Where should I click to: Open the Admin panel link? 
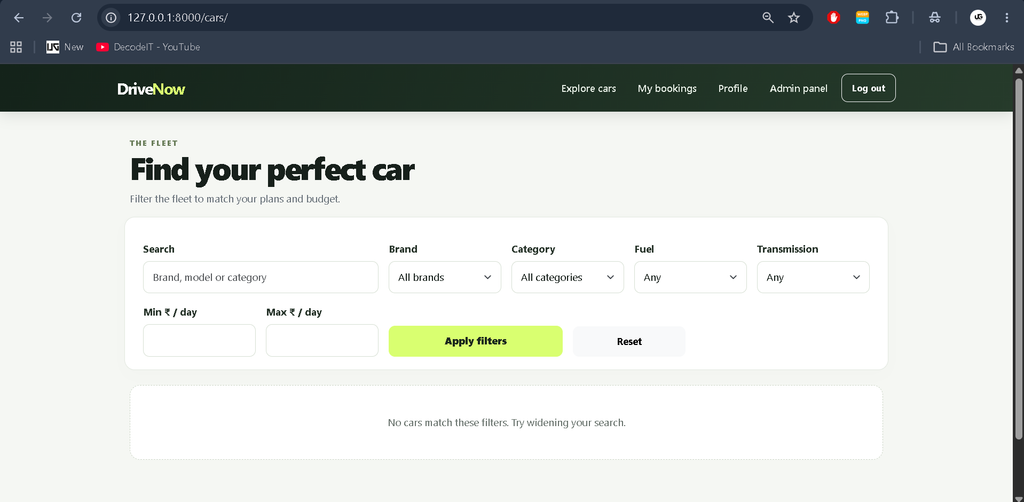click(x=798, y=89)
